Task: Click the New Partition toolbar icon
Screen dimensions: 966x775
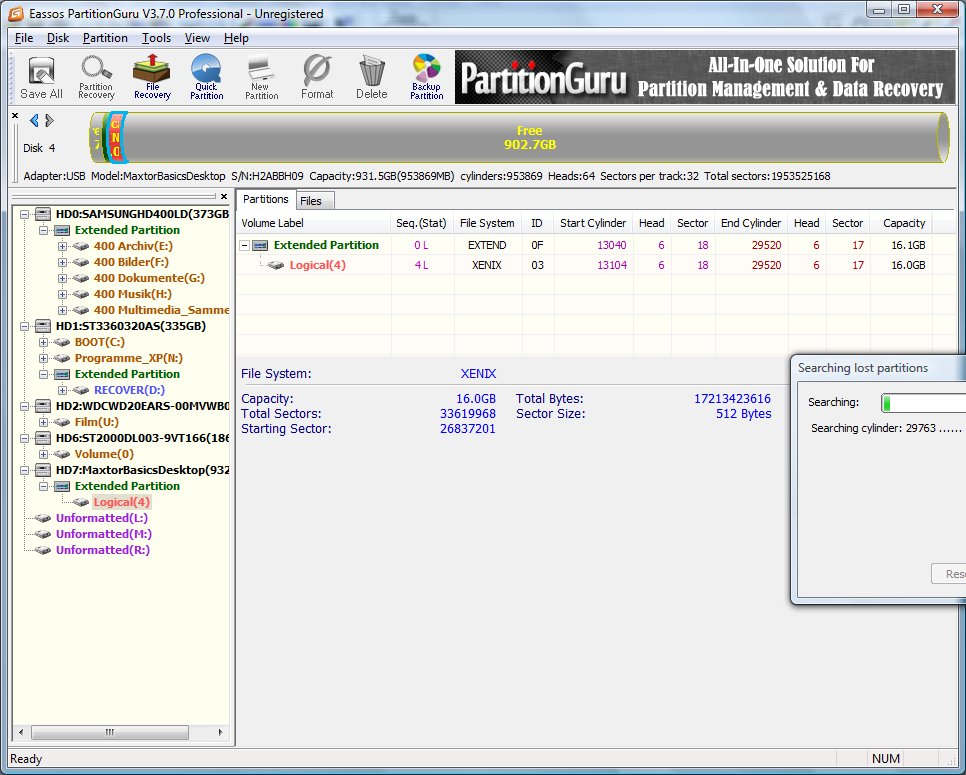Action: tap(261, 78)
